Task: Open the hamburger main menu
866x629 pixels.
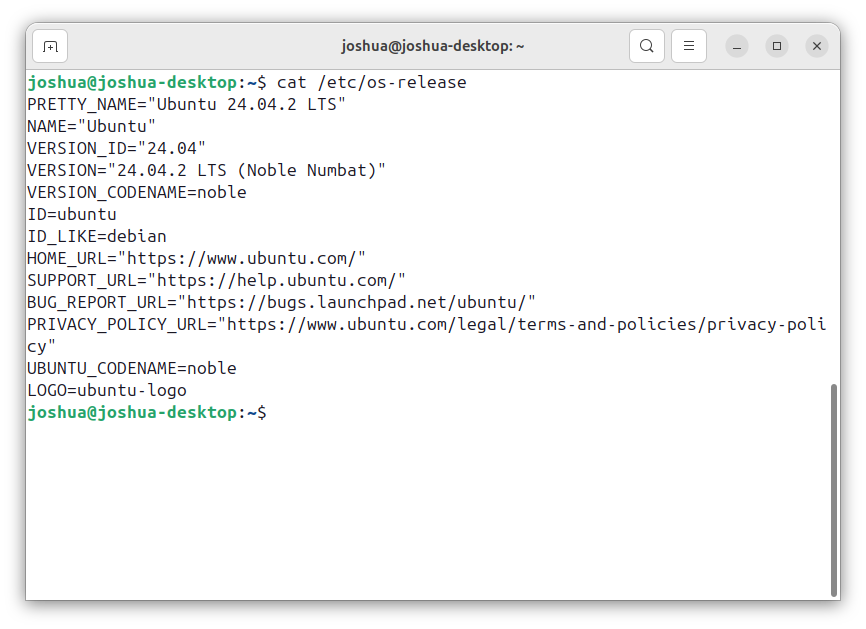Action: (x=689, y=46)
